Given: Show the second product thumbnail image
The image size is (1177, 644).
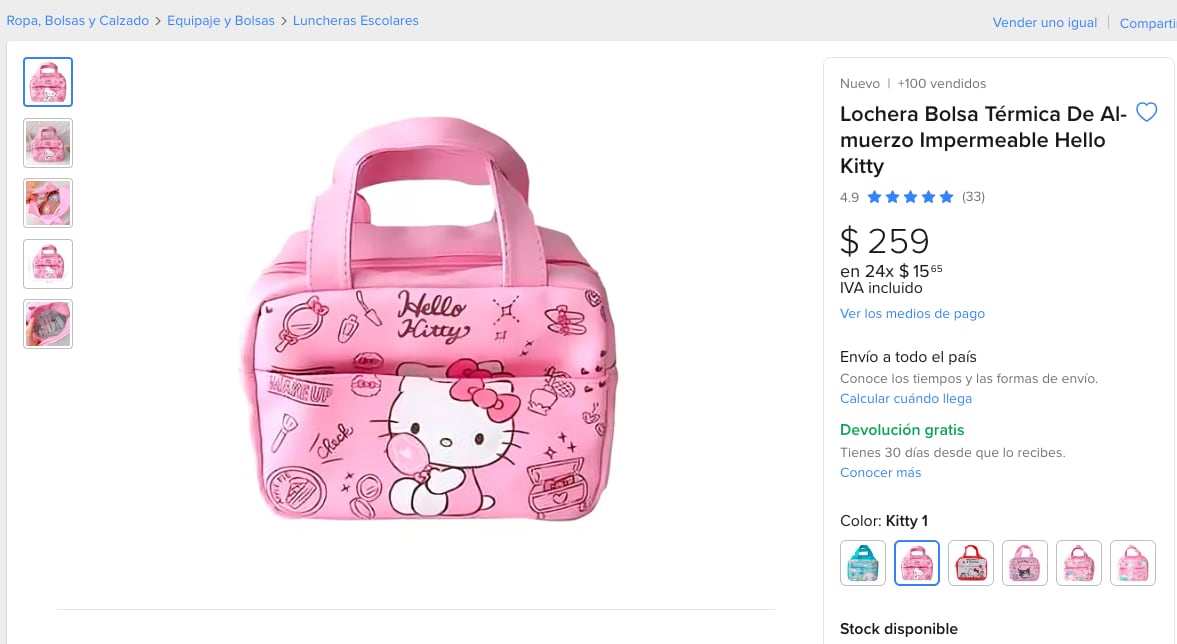Looking at the screenshot, I should 48,143.
